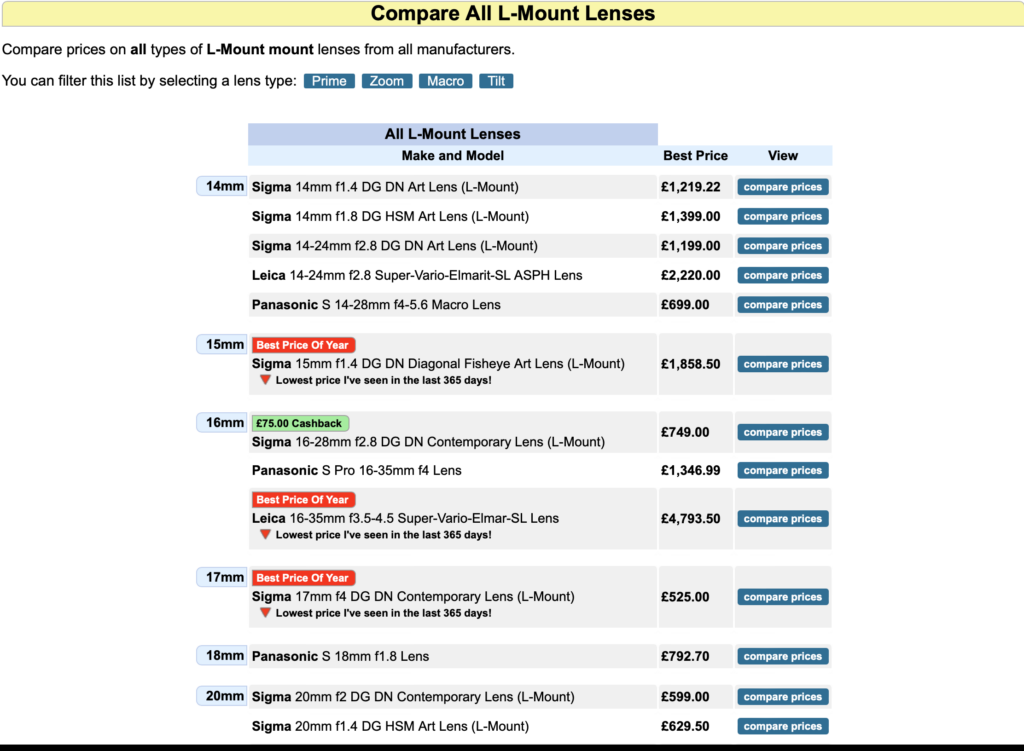Image resolution: width=1024 pixels, height=751 pixels.
Task: Open the Sigma 14-24mm f2.8 DG DN Art lens name
Action: click(395, 246)
